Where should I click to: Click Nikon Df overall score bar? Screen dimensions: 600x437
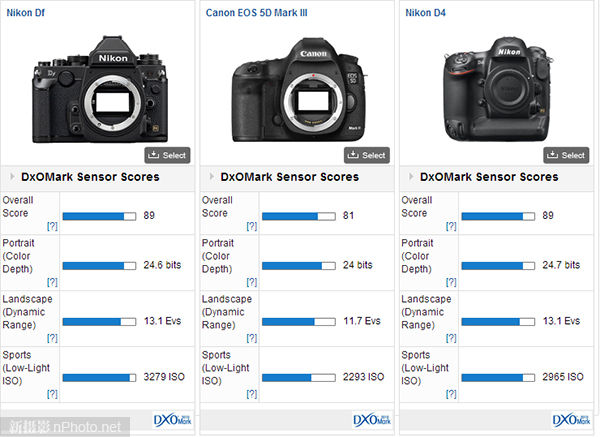coord(99,216)
